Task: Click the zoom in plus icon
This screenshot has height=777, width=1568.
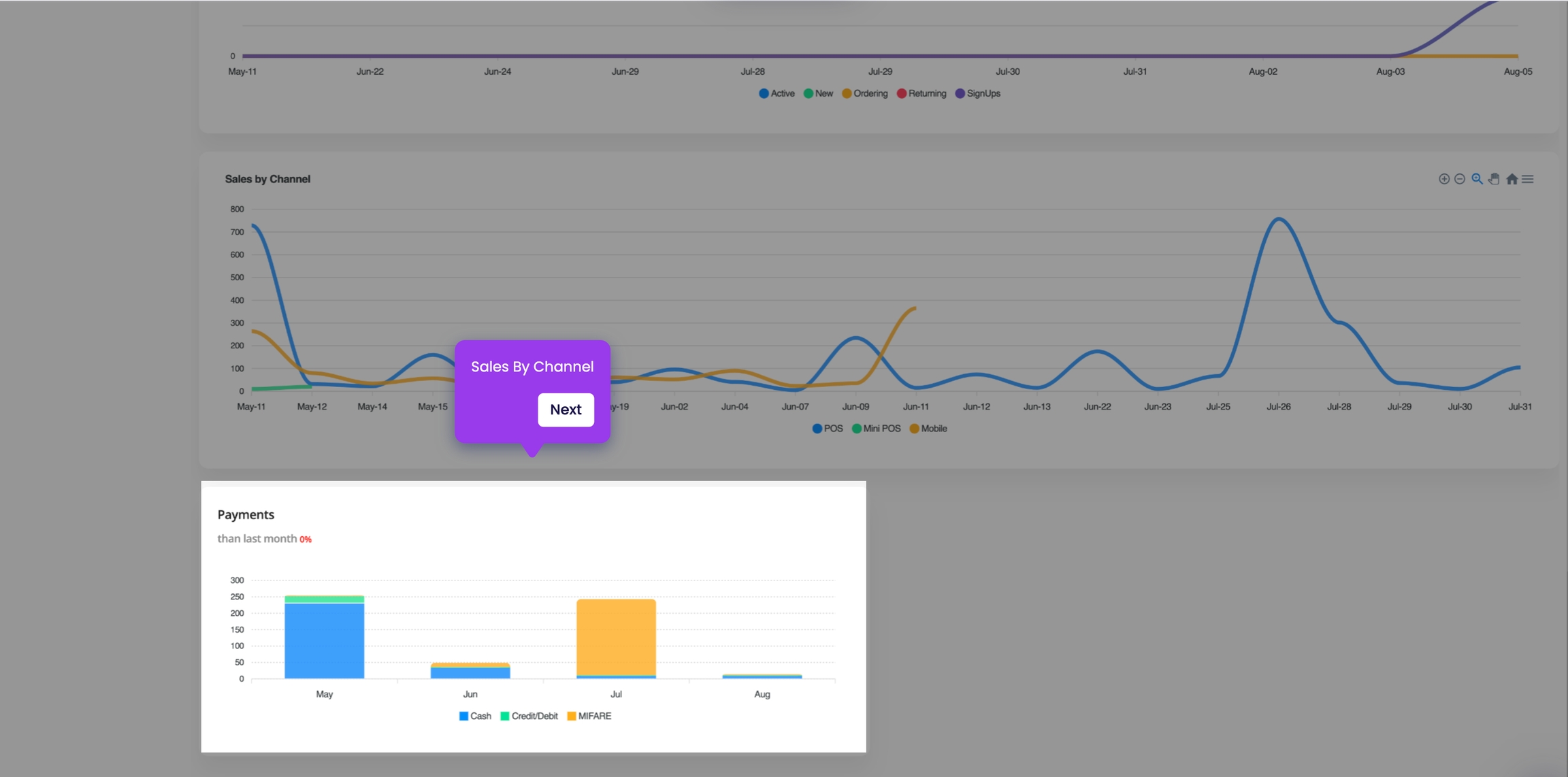Action: 1443,179
